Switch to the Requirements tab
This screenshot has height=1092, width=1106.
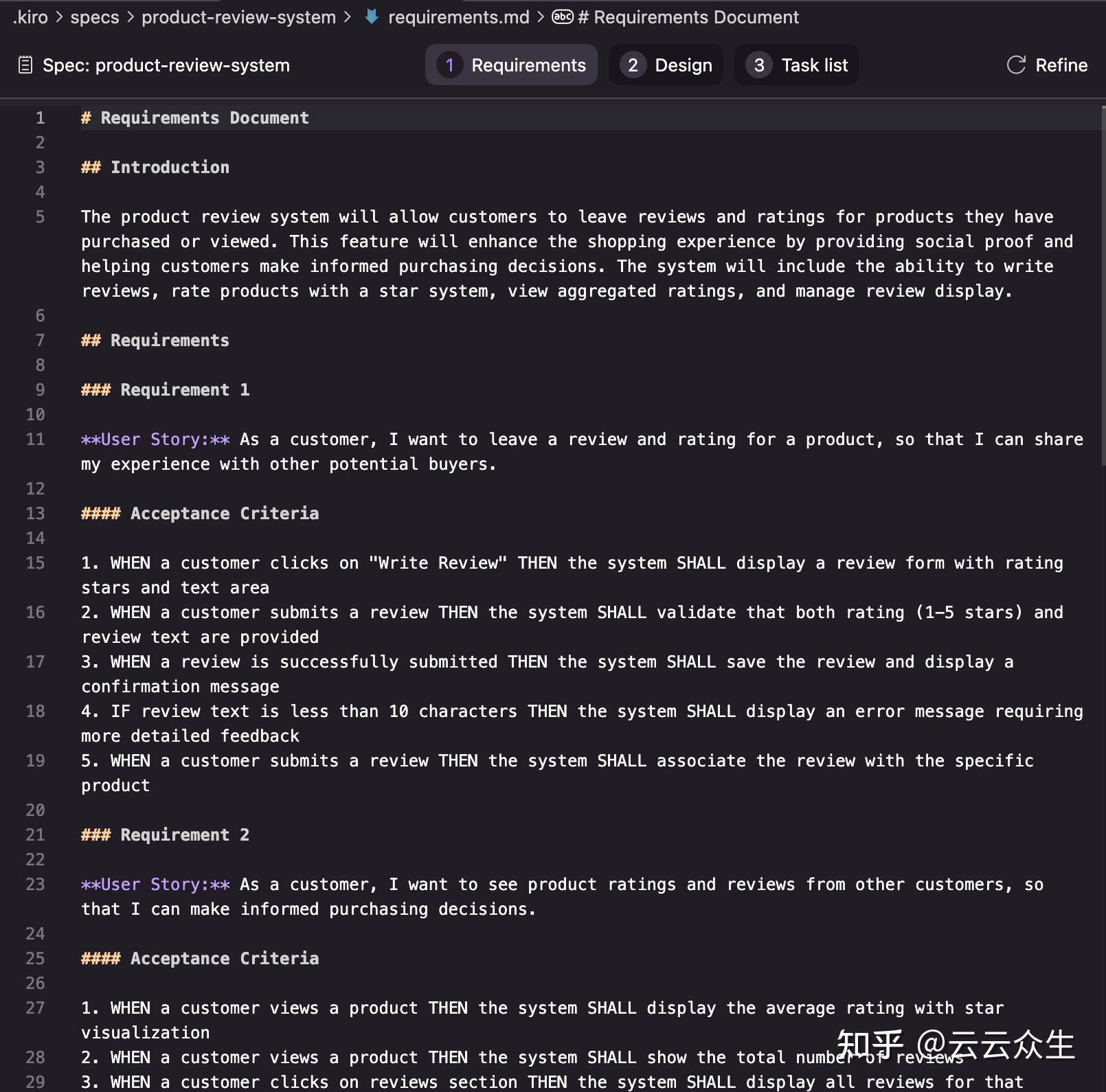(x=528, y=65)
